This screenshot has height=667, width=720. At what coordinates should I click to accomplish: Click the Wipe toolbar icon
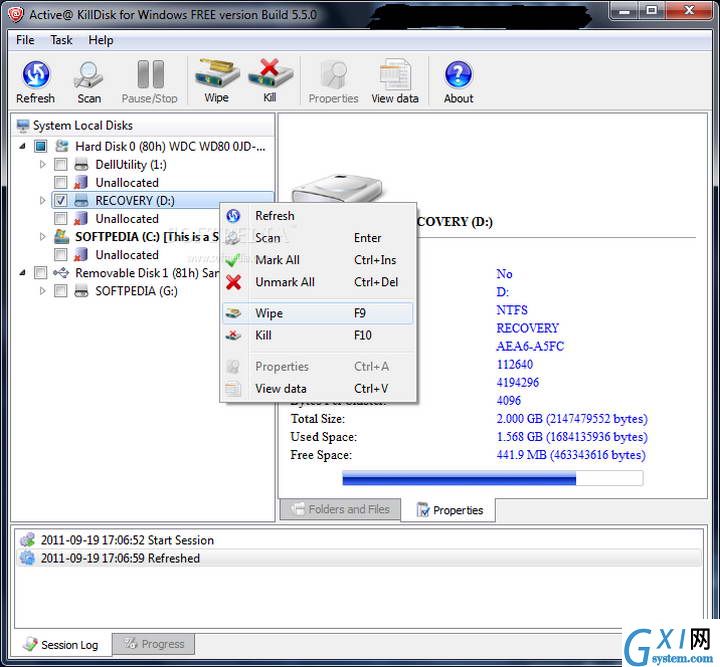click(217, 73)
